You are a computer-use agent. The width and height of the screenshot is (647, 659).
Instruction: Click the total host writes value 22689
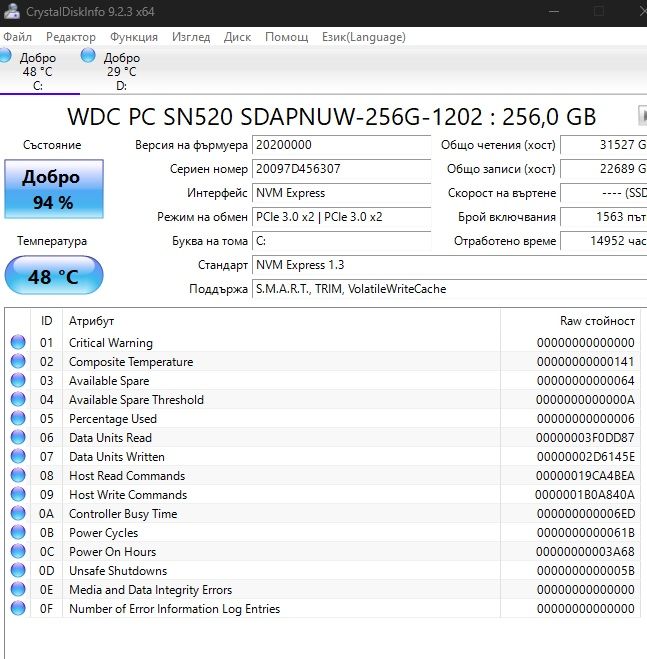(604, 169)
